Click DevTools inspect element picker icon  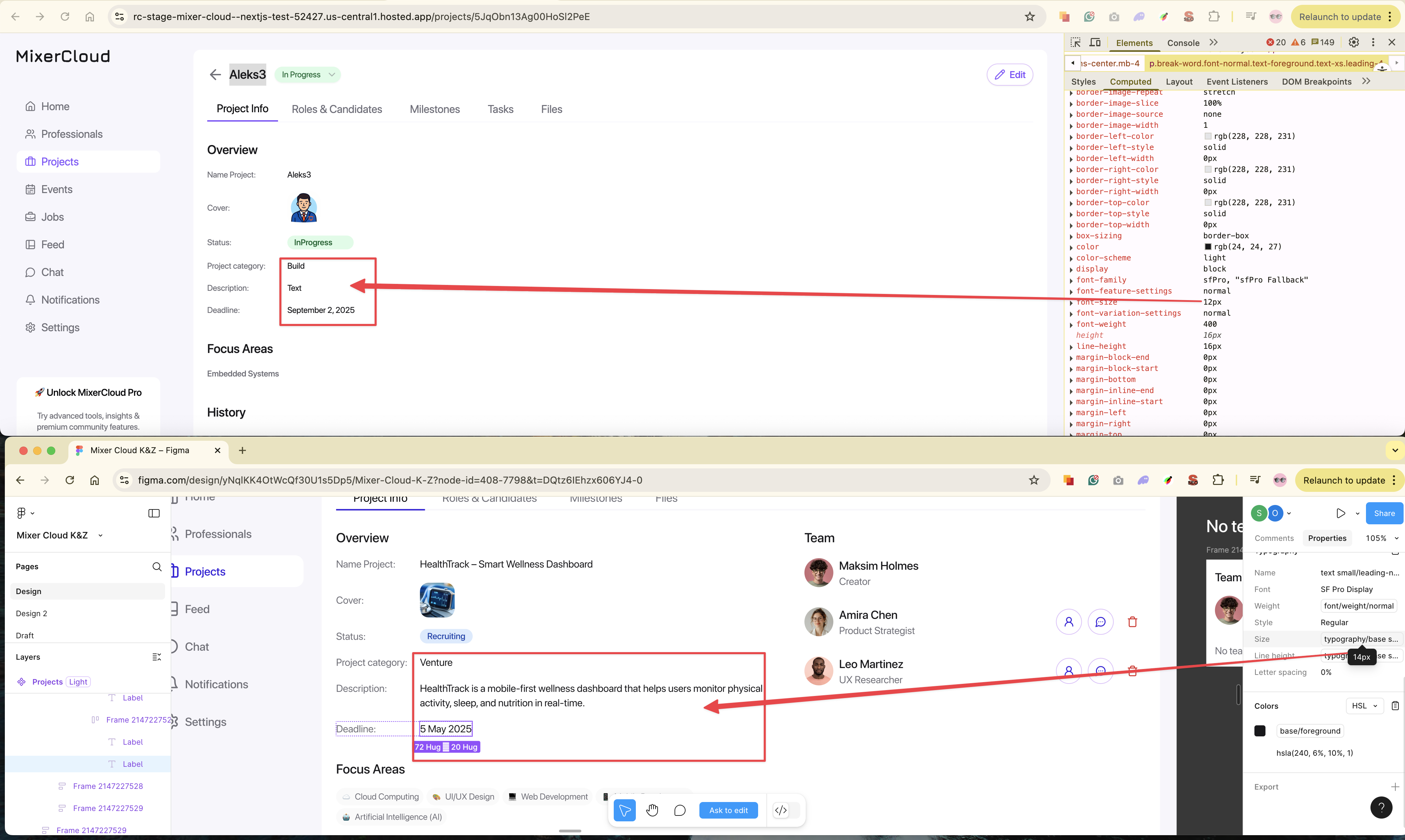(1076, 42)
